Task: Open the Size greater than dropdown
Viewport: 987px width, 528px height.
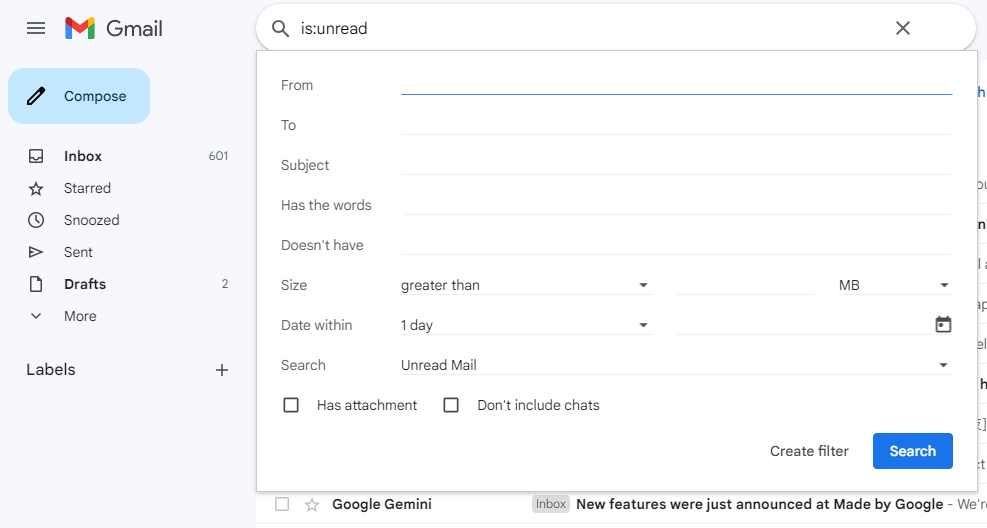Action: 526,285
